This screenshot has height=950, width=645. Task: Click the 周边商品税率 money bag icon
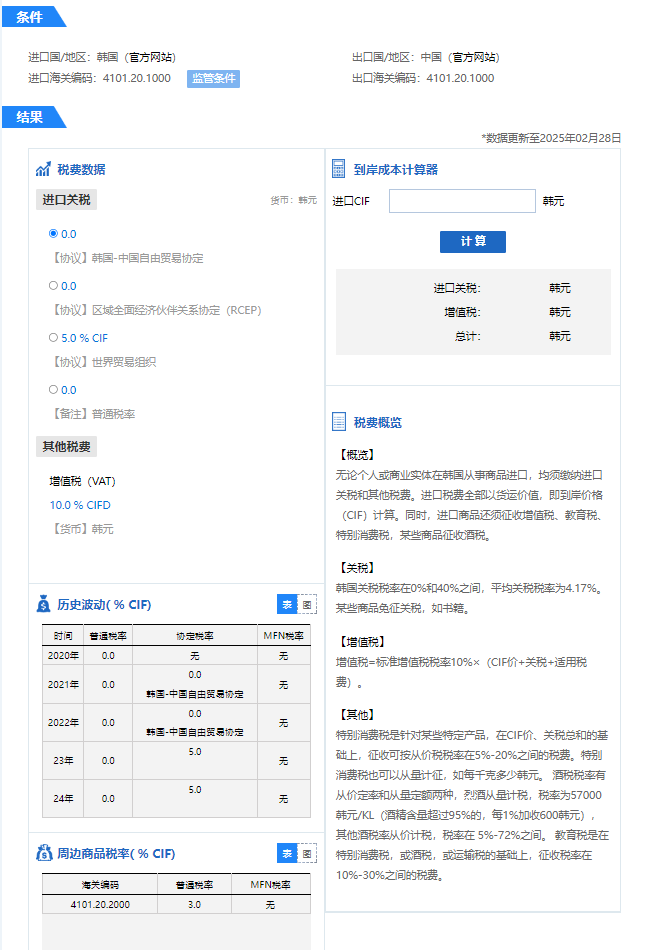pyautogui.click(x=43, y=853)
